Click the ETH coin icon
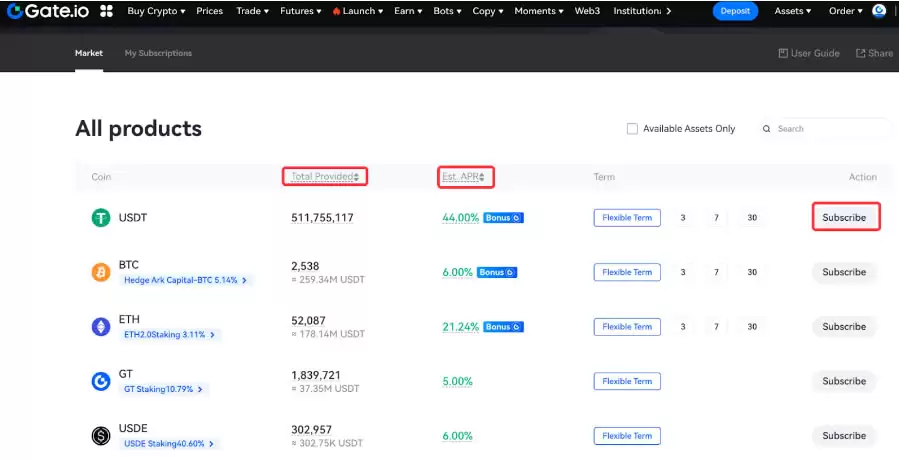The height and width of the screenshot is (462, 899). tap(101, 327)
